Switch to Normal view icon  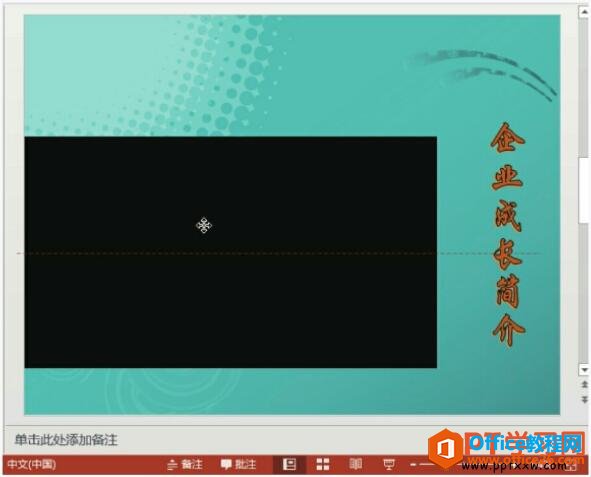[289, 465]
